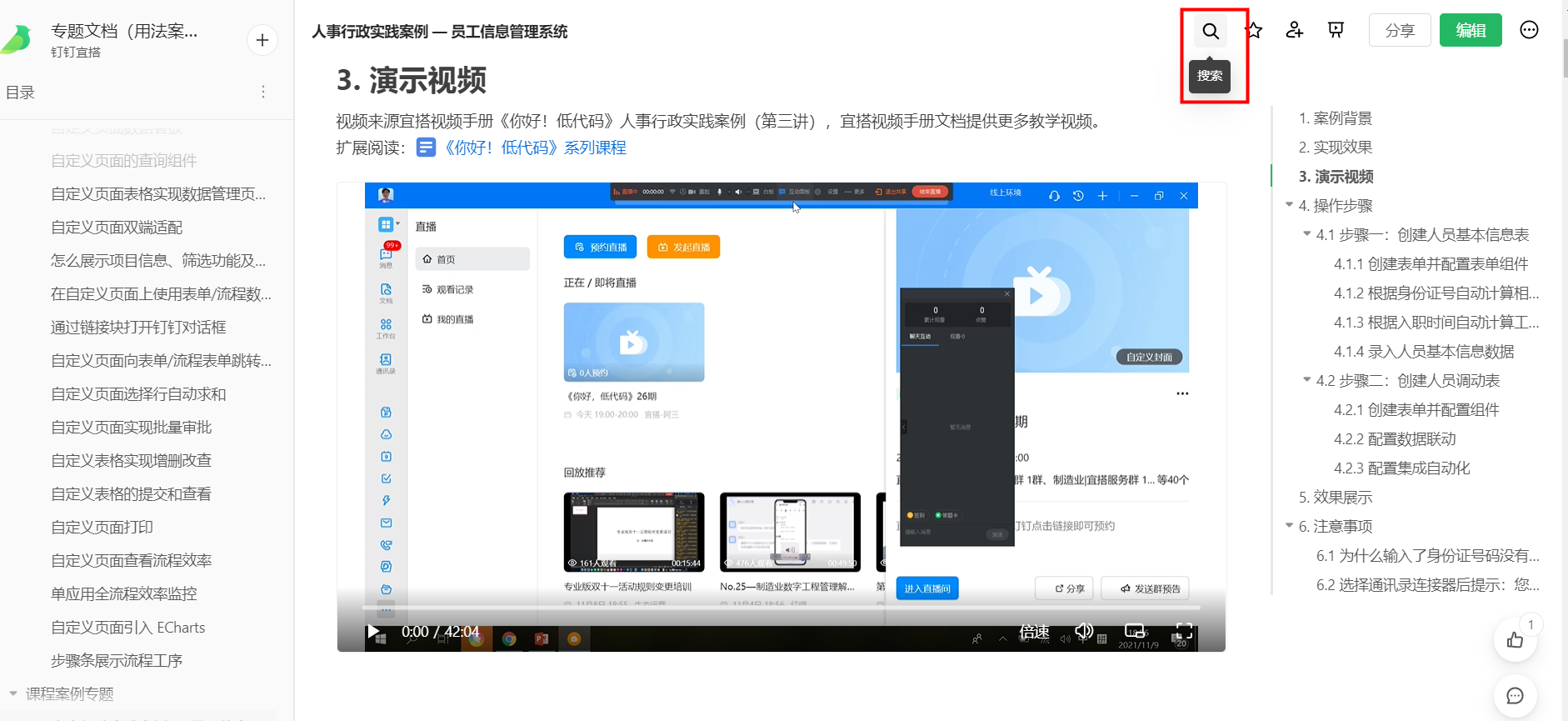Go to 6.2 选择通讯录连接器后提示 outline item
1568x721 pixels.
click(1427, 585)
